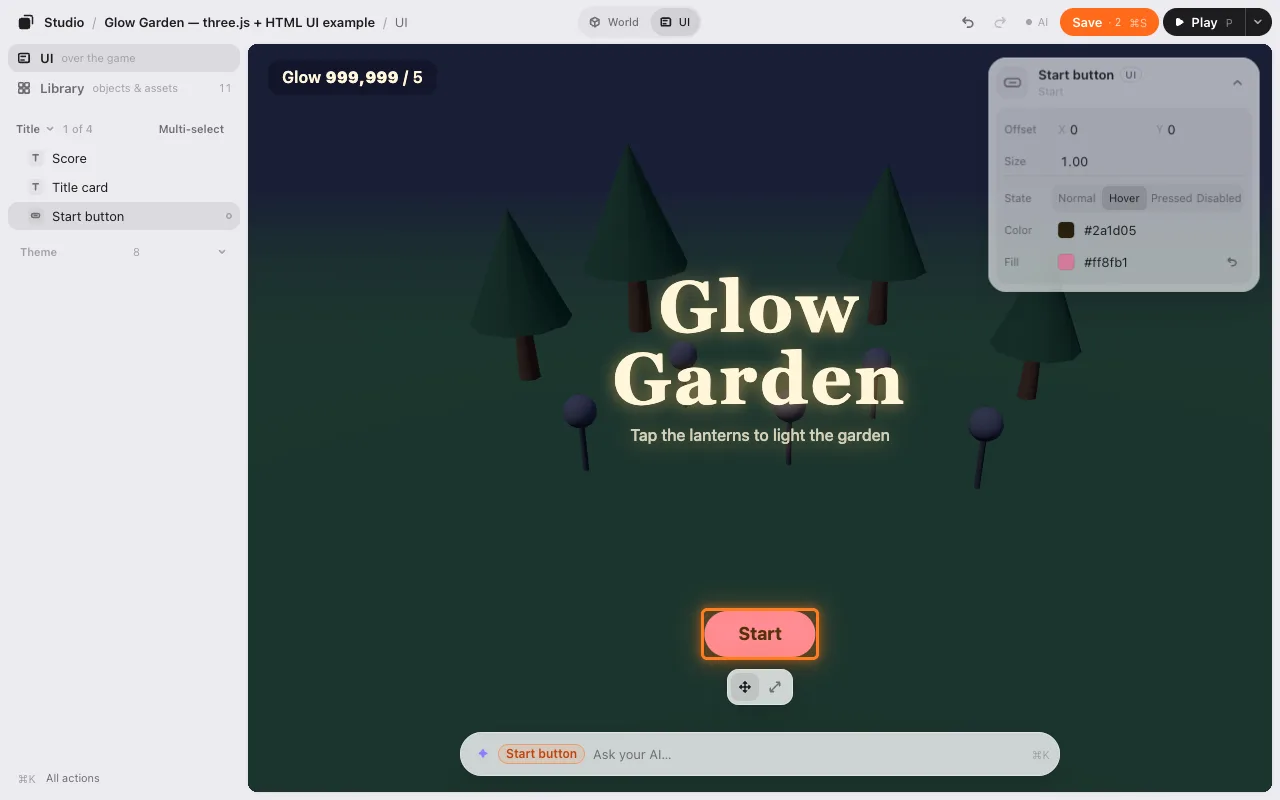Select the Disabled state
The width and height of the screenshot is (1280, 800).
1219,198
